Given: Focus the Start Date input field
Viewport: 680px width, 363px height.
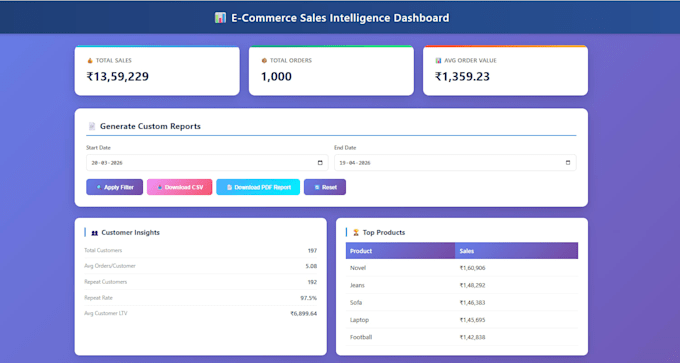Looking at the screenshot, I should click(207, 163).
